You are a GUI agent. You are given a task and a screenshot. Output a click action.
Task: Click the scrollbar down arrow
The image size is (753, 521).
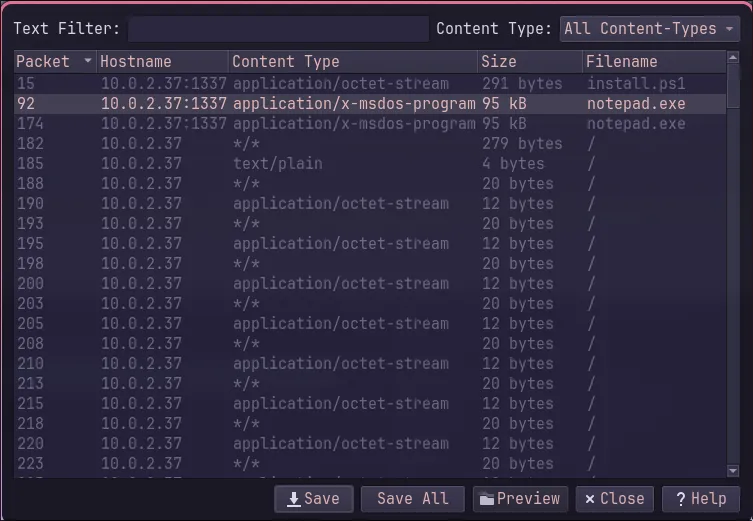(733, 471)
